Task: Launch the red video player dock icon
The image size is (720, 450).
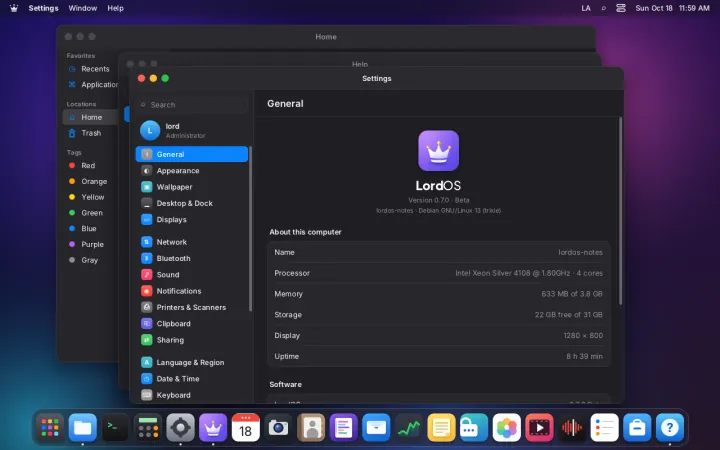Action: [x=539, y=428]
